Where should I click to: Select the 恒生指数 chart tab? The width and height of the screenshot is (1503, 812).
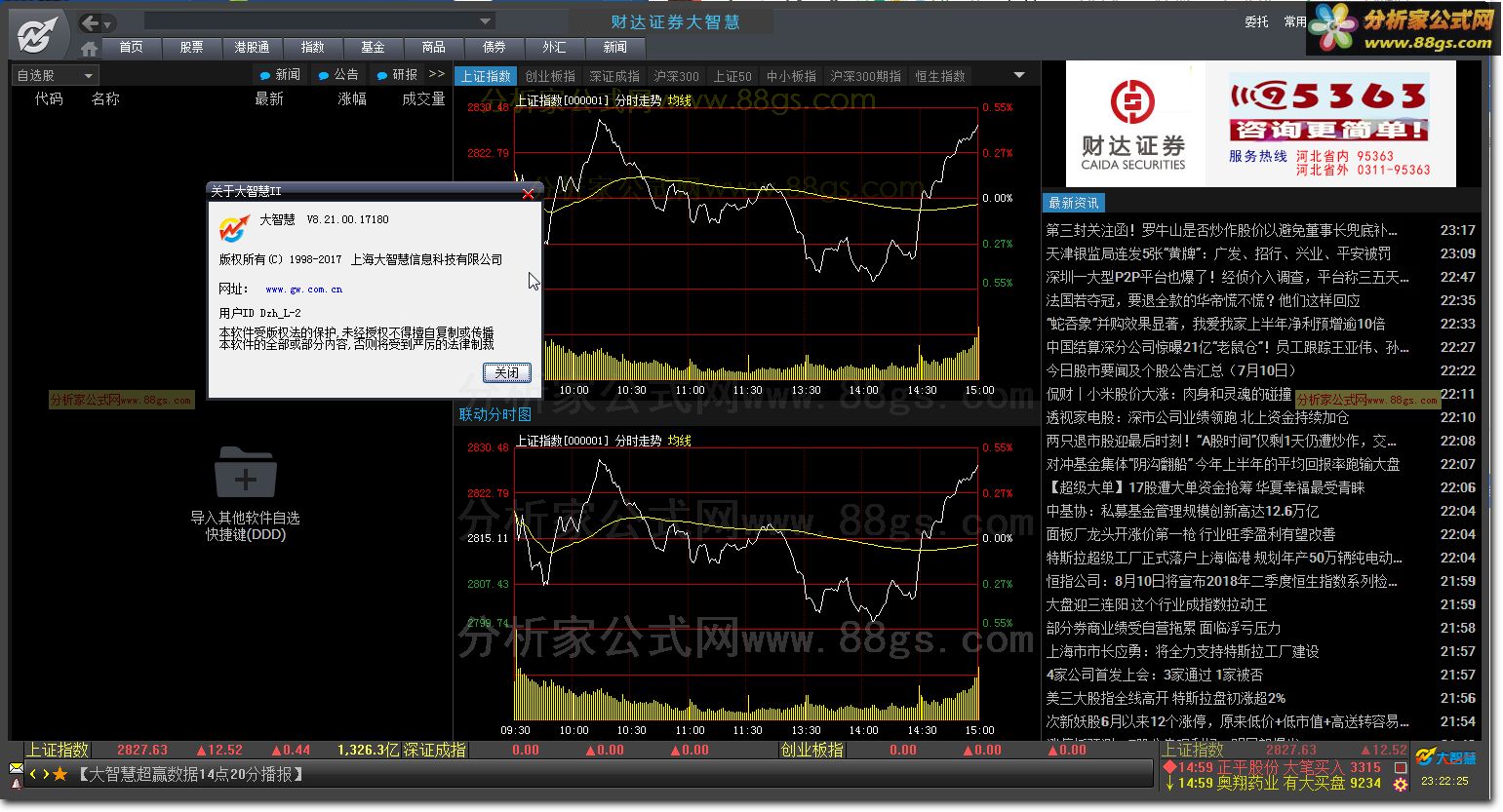coord(940,76)
